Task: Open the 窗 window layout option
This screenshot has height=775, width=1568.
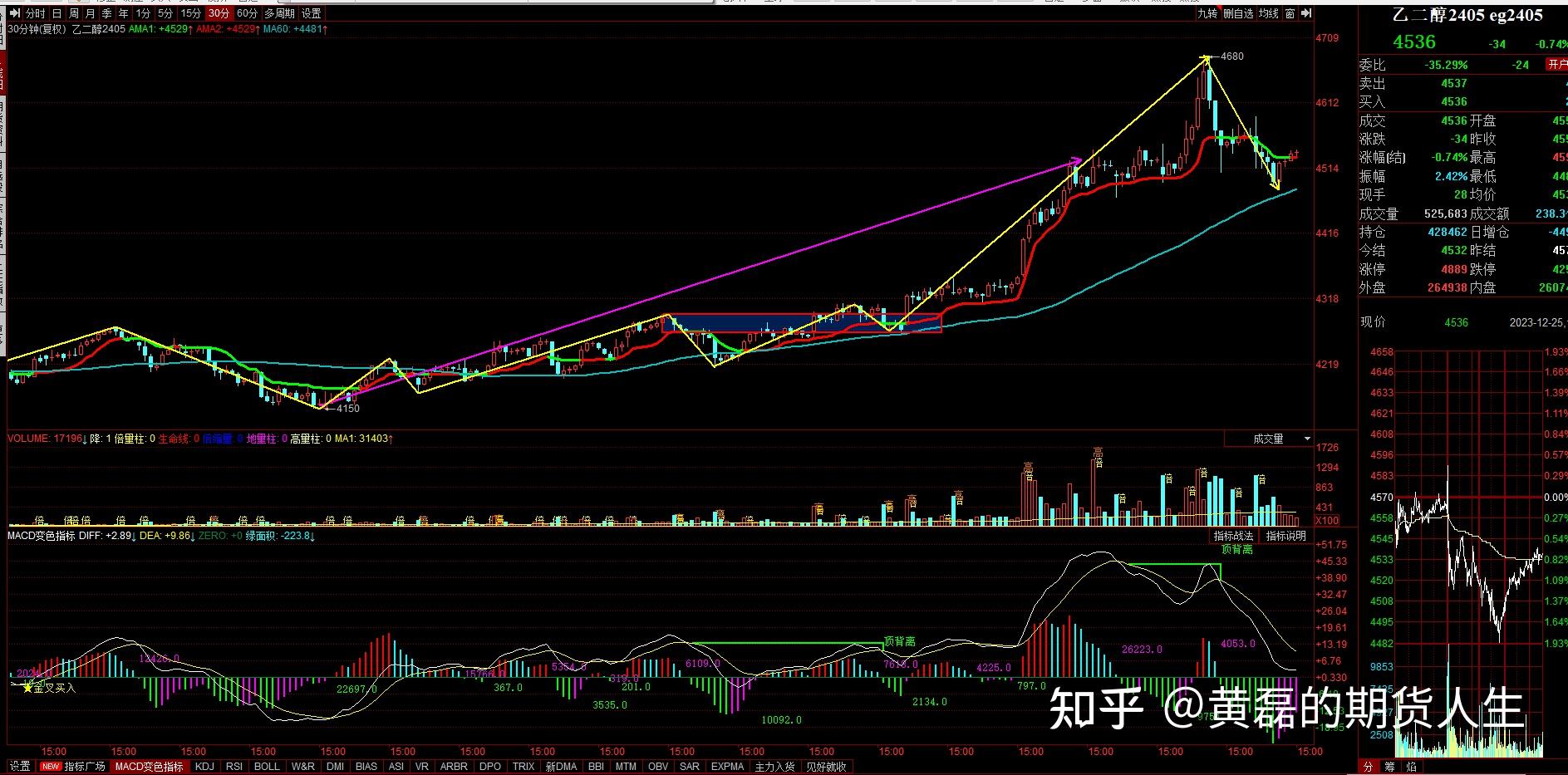Action: (x=1290, y=13)
